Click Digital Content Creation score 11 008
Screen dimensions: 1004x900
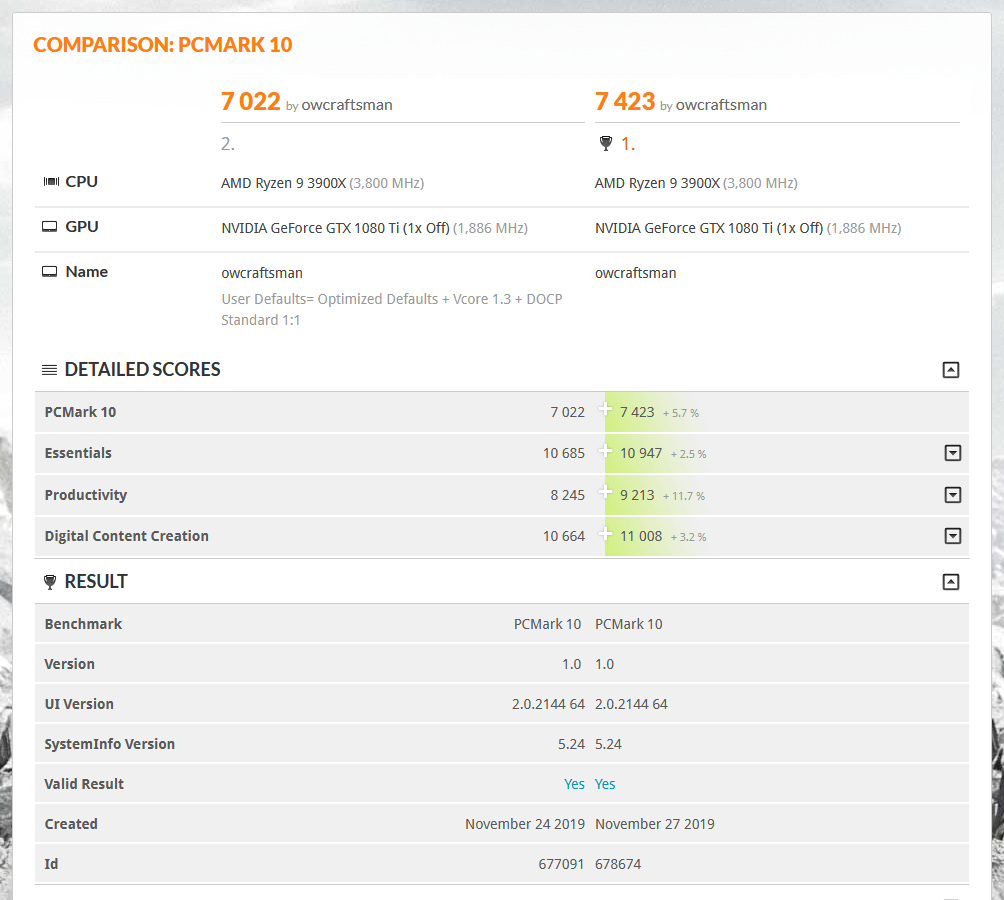tap(641, 536)
